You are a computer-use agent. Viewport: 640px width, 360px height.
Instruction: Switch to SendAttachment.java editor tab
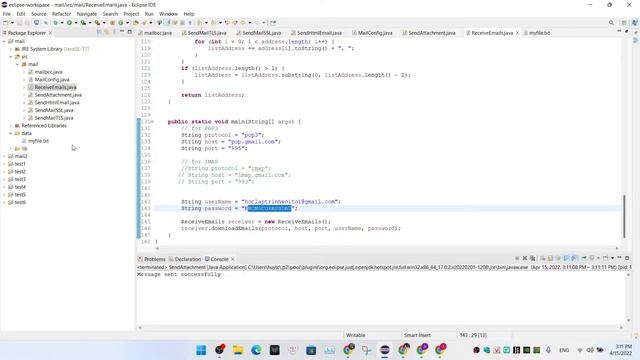pyautogui.click(x=429, y=33)
